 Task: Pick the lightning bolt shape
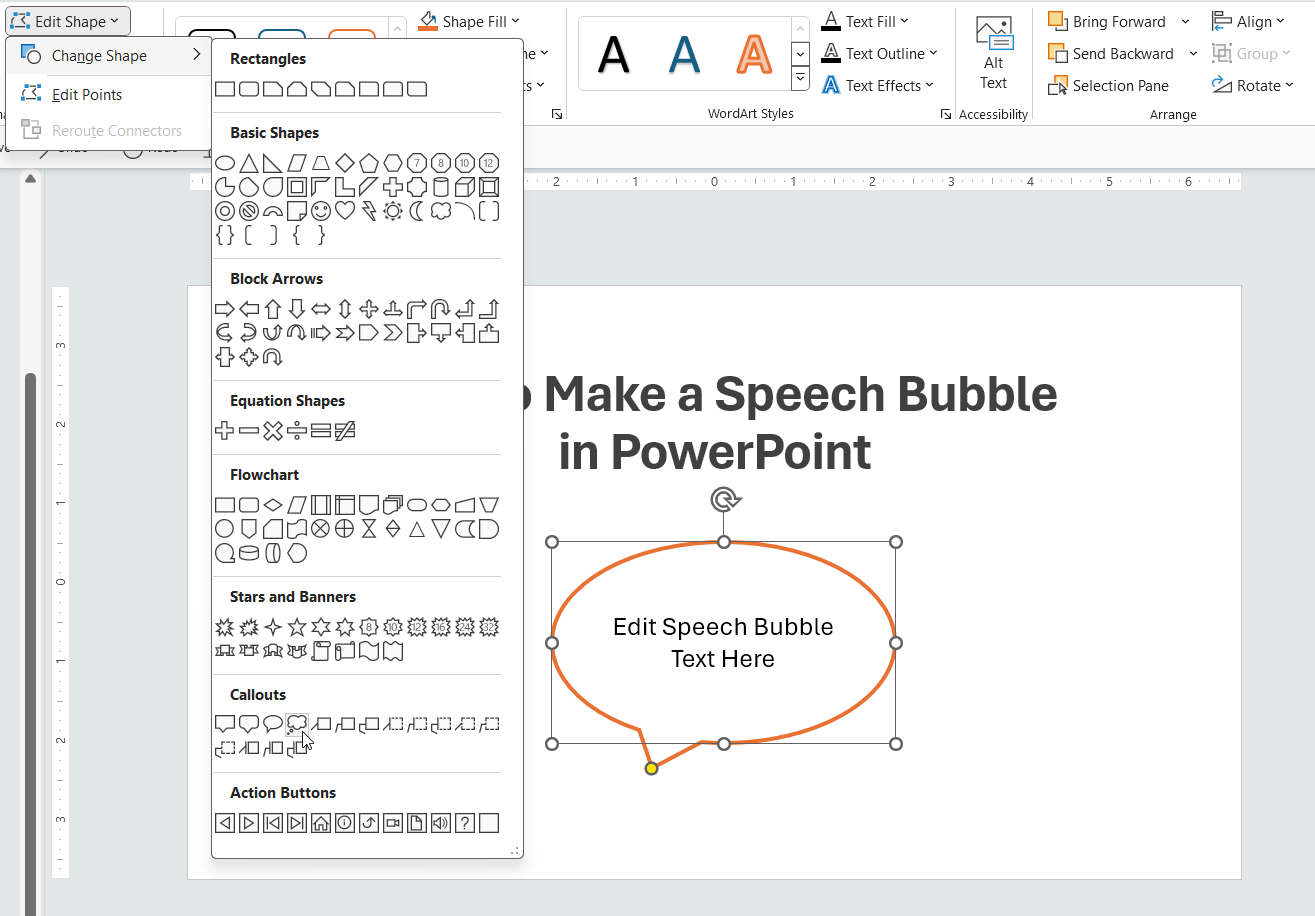(369, 211)
